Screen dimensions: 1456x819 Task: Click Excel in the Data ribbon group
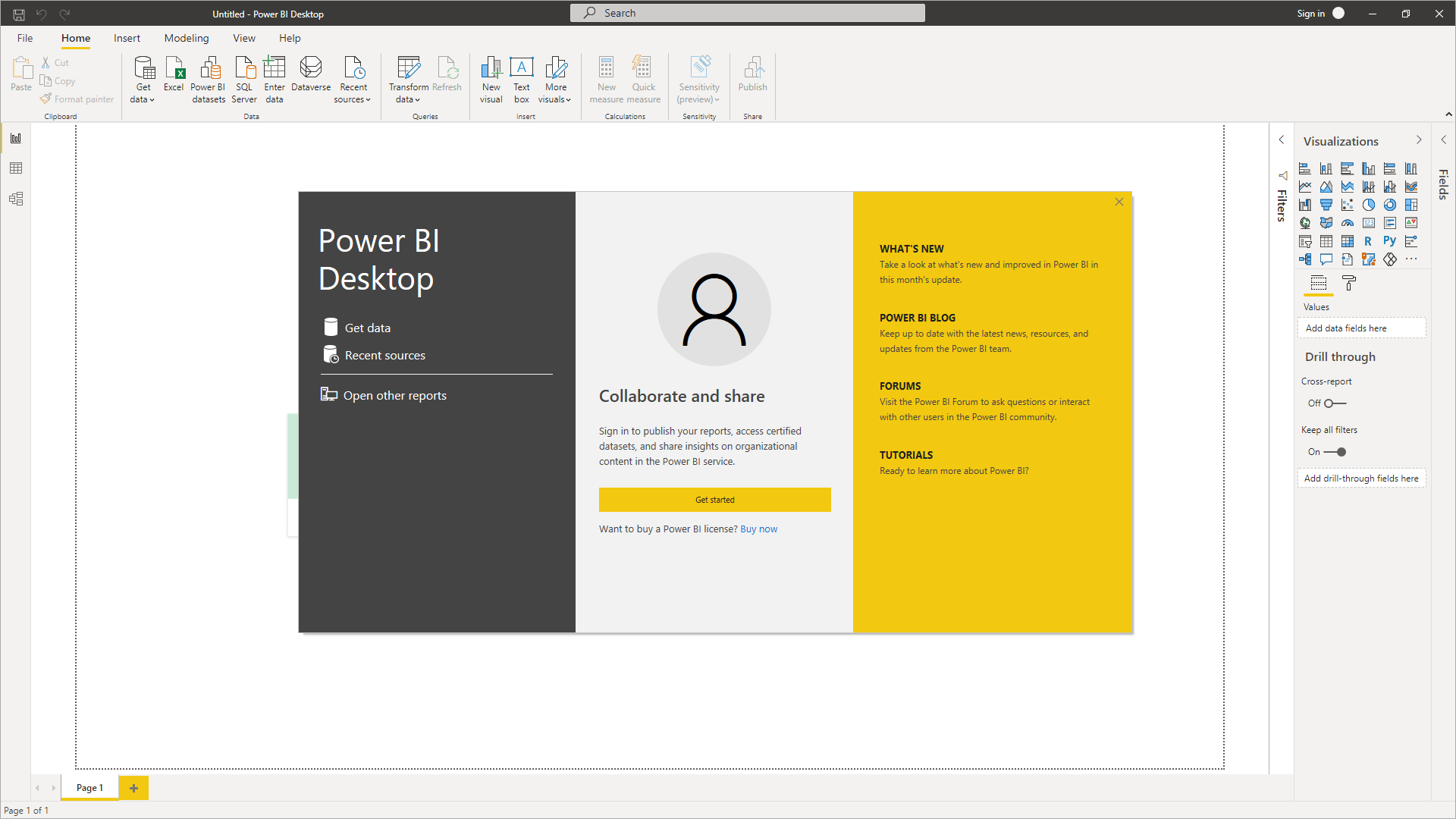tap(174, 74)
